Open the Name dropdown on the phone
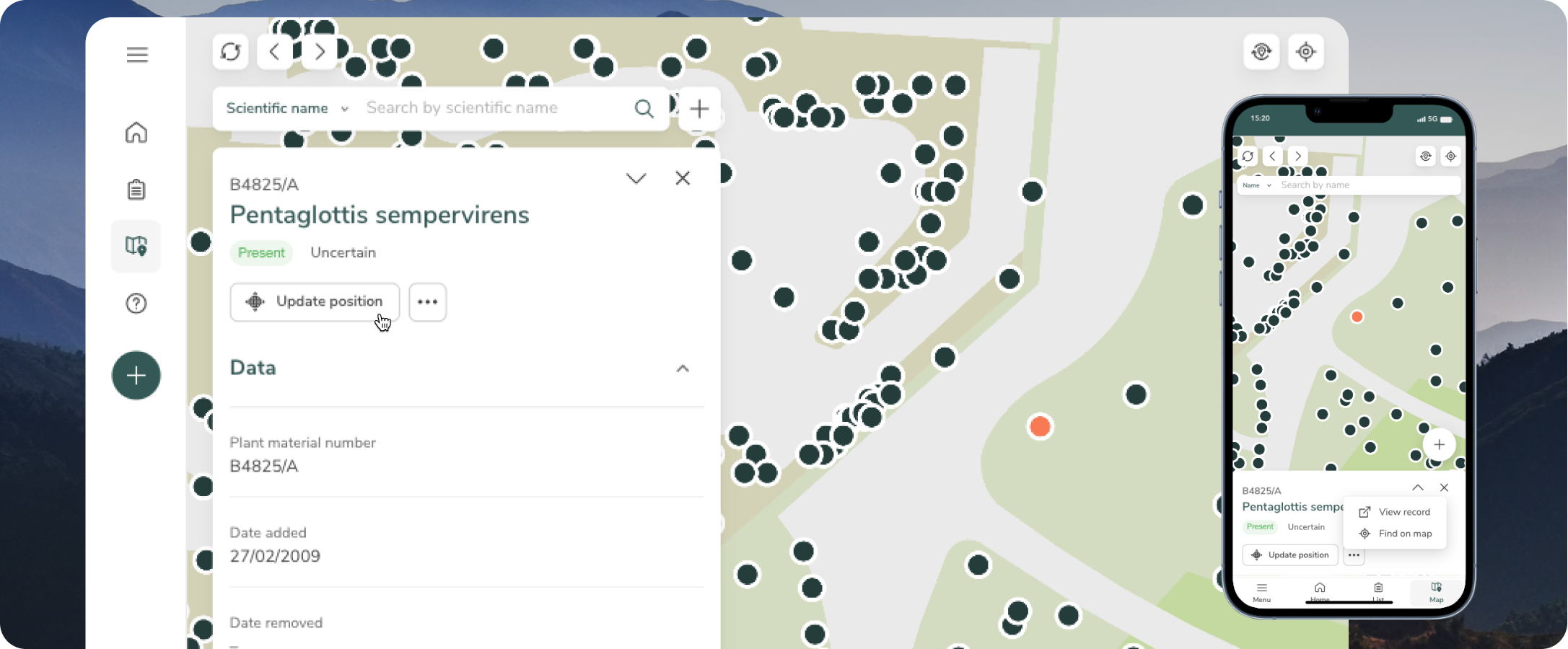The height and width of the screenshot is (649, 1568). 1257,185
